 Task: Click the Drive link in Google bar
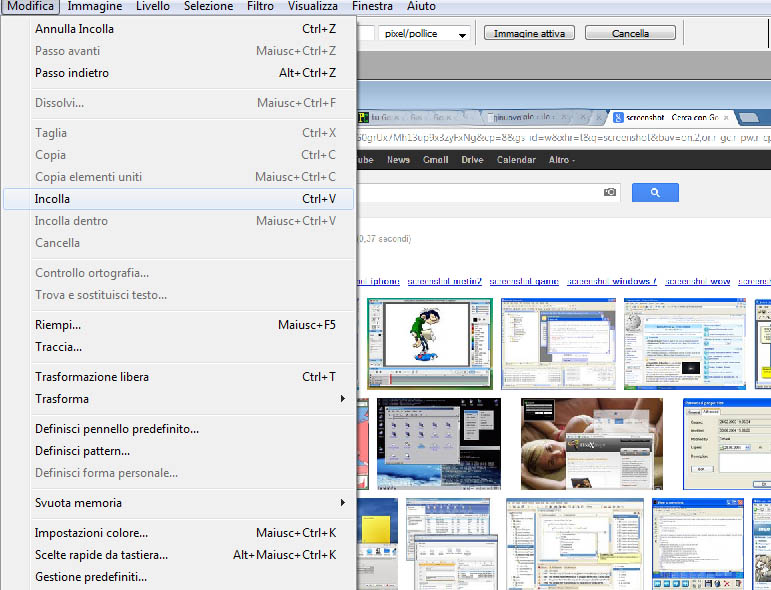click(x=472, y=160)
